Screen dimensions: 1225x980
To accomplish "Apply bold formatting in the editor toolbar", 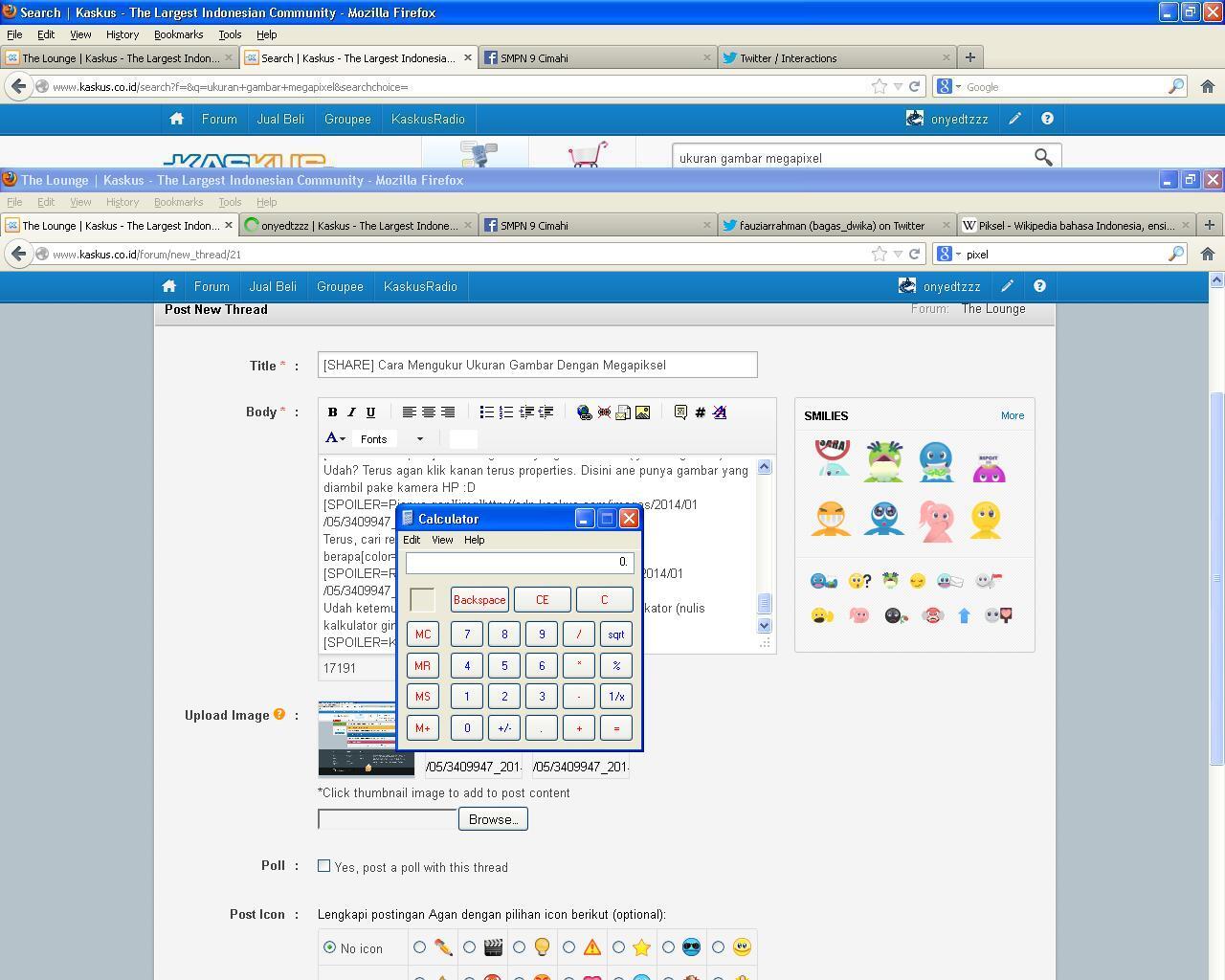I will pos(332,412).
